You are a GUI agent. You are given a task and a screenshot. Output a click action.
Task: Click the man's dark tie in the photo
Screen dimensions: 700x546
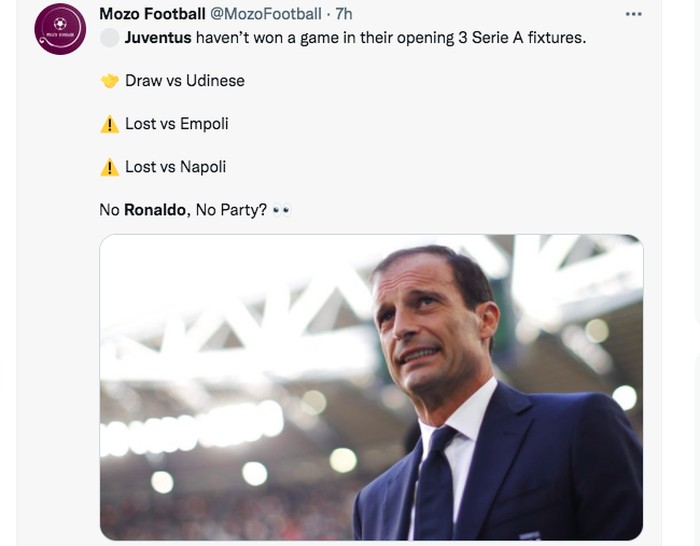pyautogui.click(x=435, y=488)
